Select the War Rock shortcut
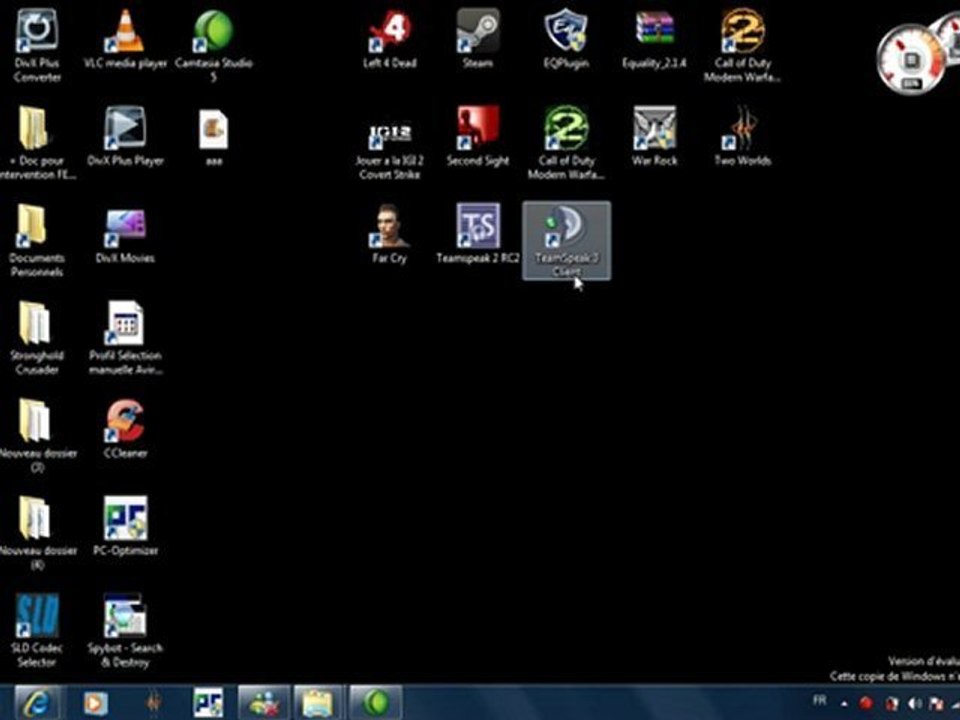This screenshot has height=720, width=960. 654,136
